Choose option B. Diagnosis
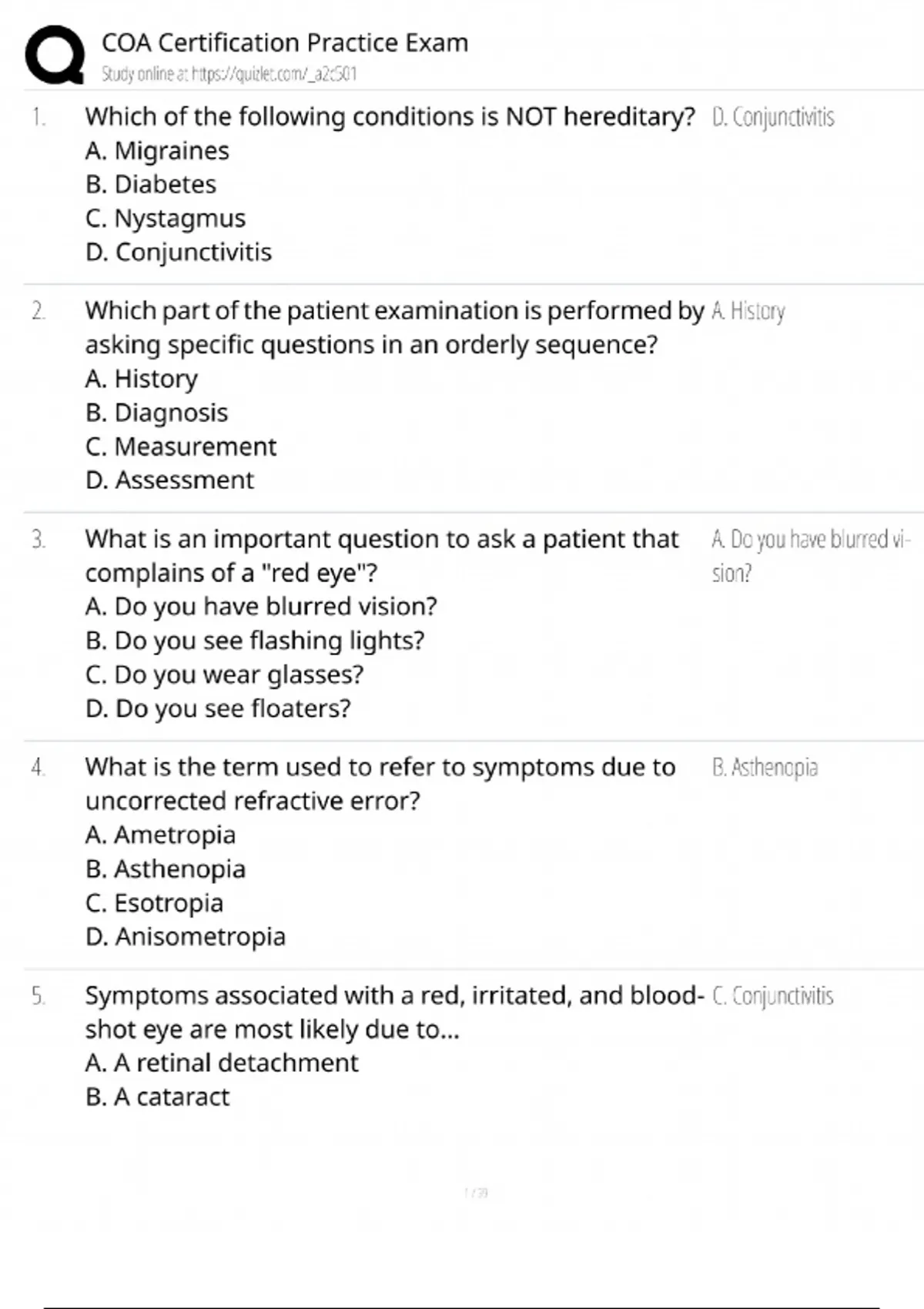The image size is (924, 1309). (x=157, y=413)
